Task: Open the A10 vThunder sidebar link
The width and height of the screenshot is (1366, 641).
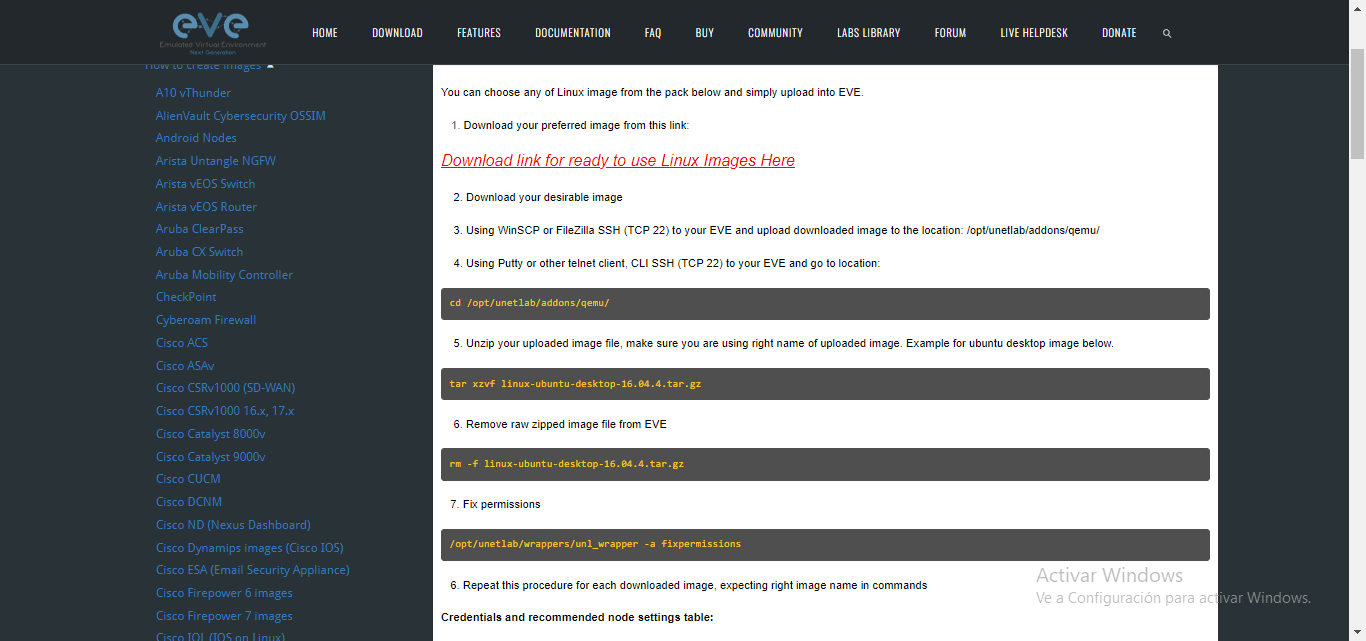Action: 193,93
